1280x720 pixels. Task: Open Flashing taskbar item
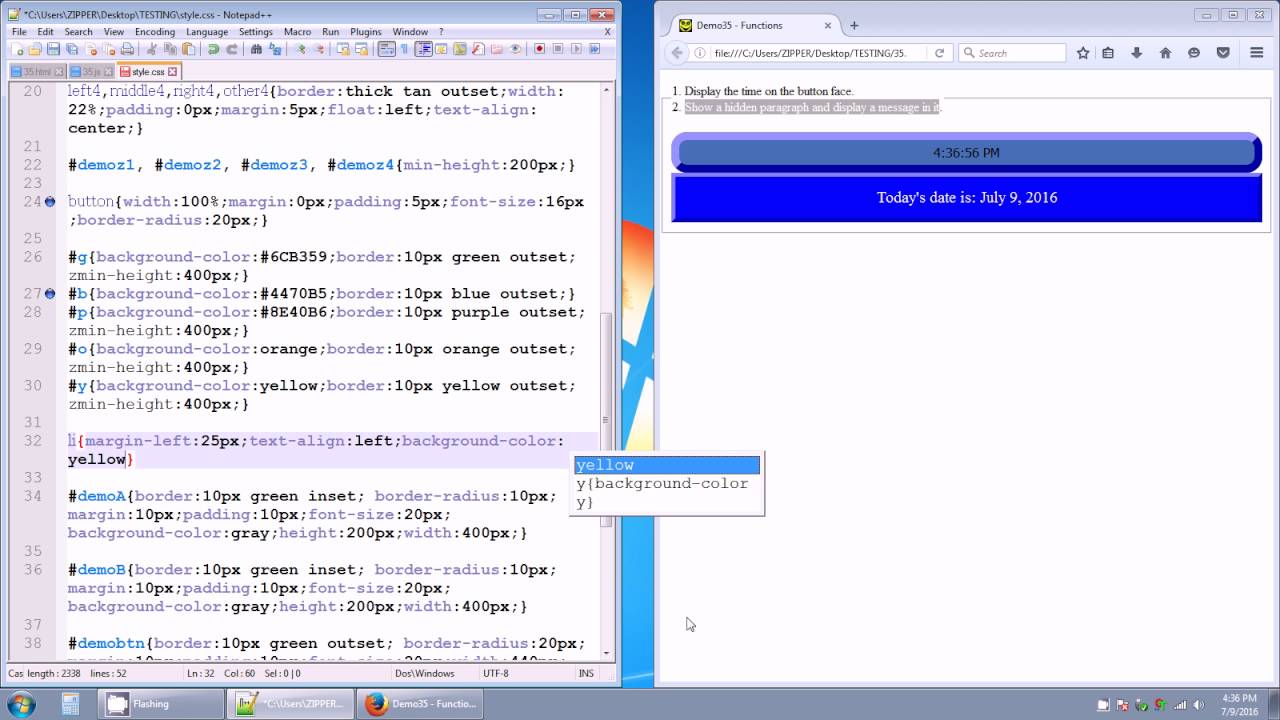pyautogui.click(x=161, y=703)
